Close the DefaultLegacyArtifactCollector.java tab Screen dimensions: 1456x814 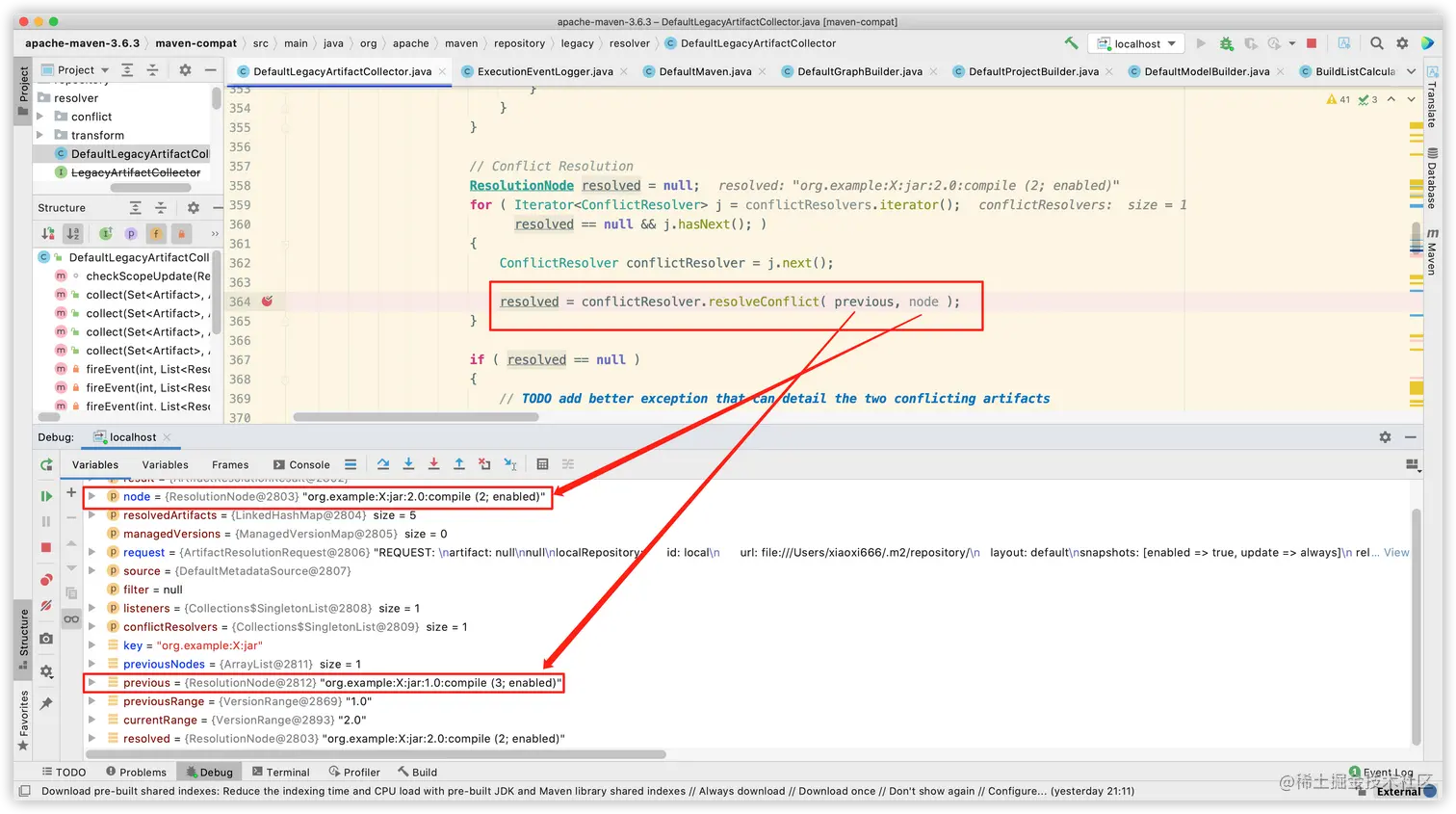tap(442, 71)
